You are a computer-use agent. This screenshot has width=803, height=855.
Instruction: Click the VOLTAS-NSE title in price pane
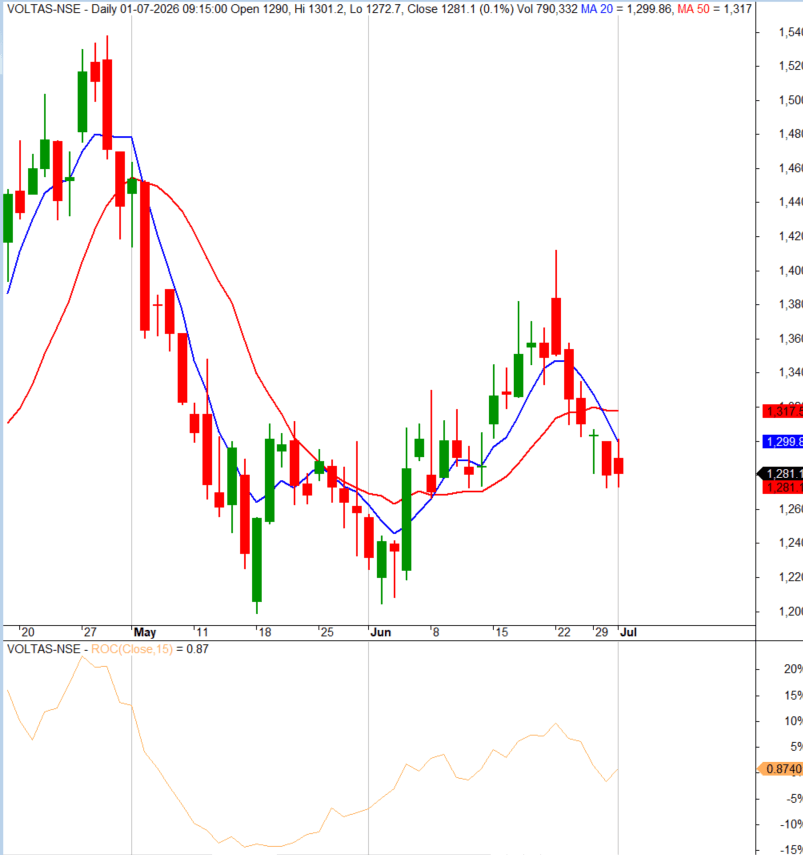[x=44, y=9]
